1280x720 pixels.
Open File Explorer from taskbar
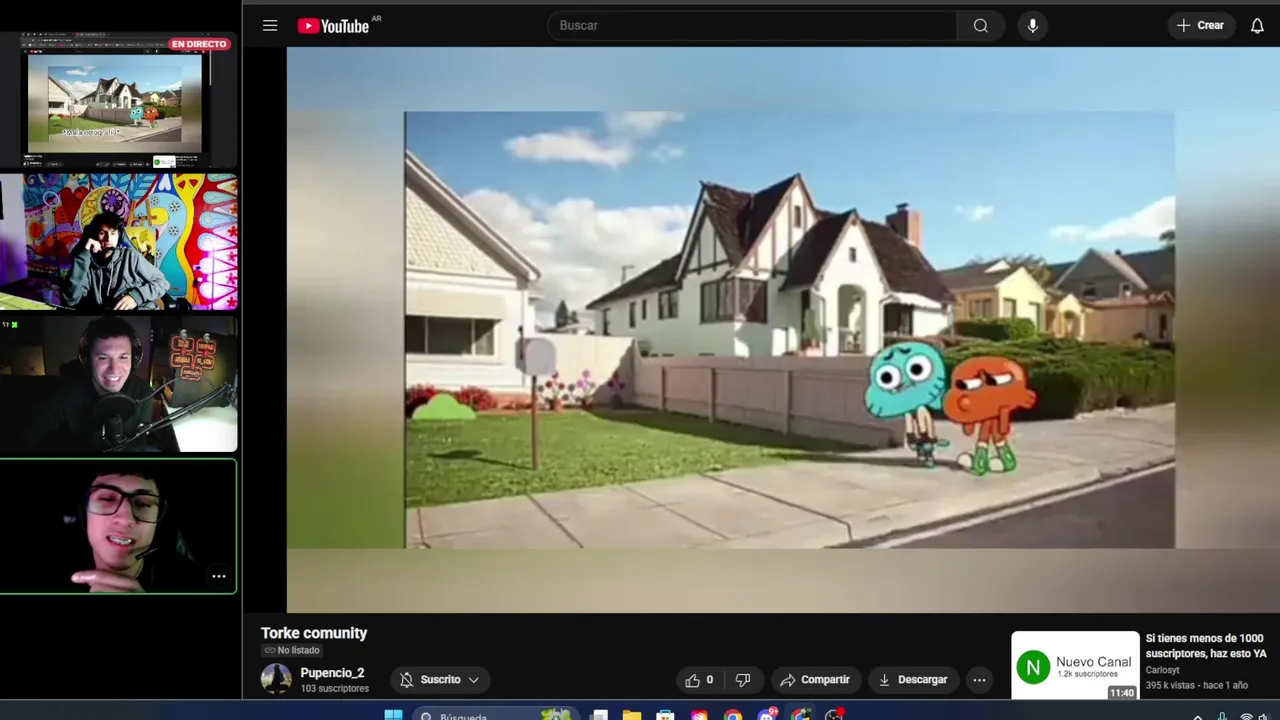point(632,715)
